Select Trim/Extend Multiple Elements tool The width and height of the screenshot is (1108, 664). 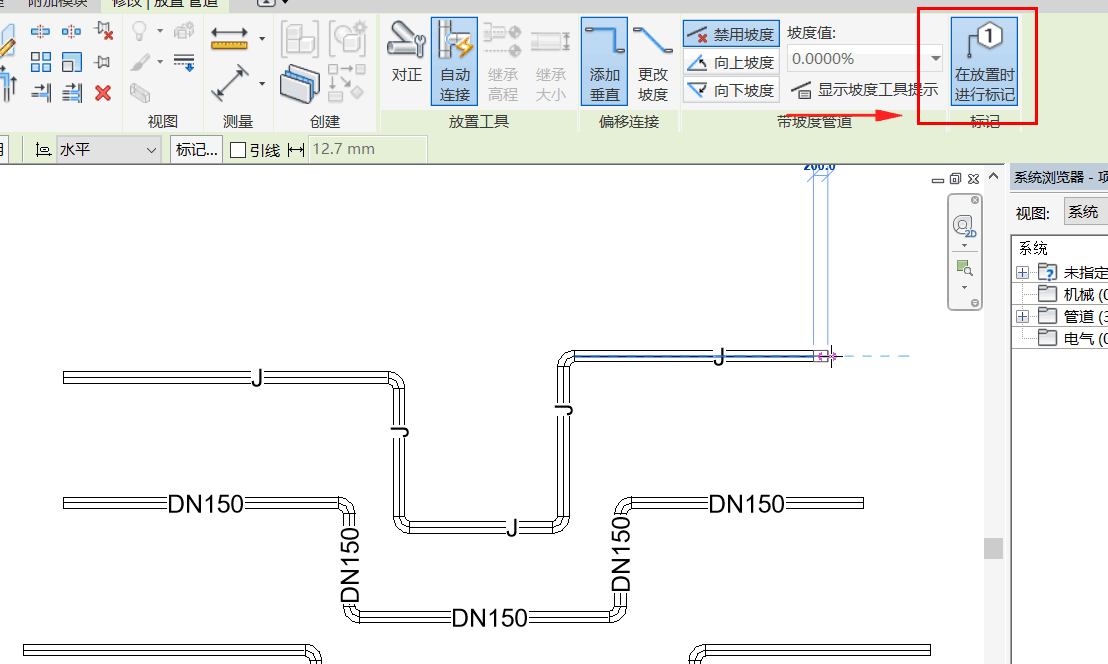[71, 93]
